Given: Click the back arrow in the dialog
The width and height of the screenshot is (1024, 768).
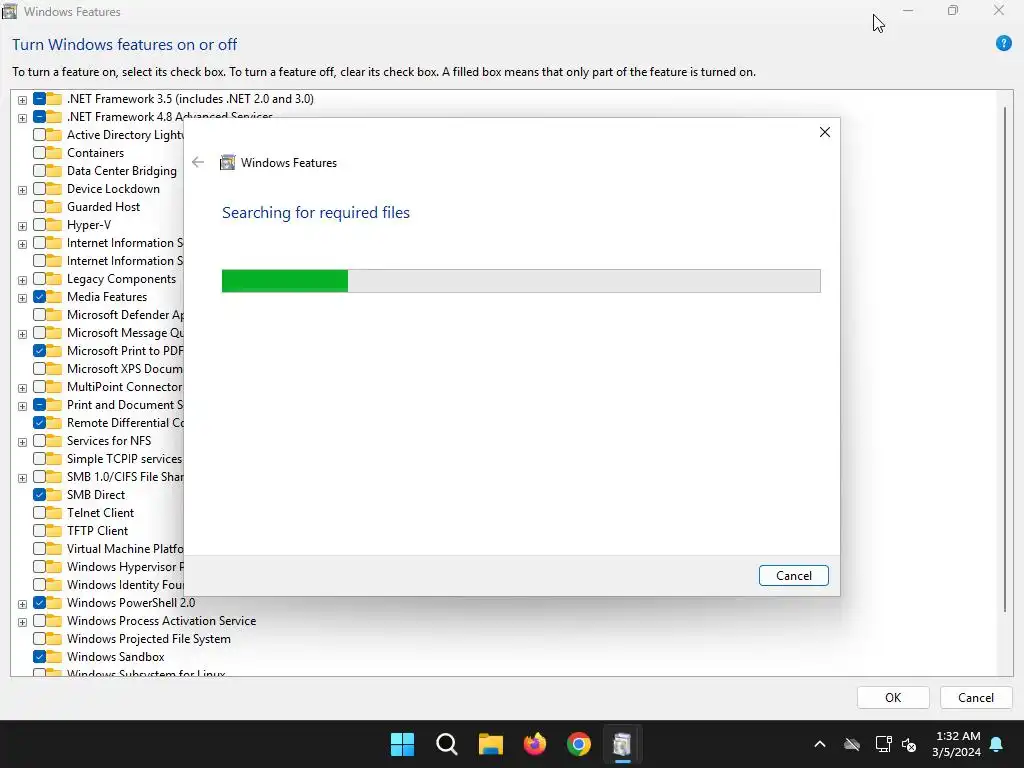Looking at the screenshot, I should click(198, 163).
